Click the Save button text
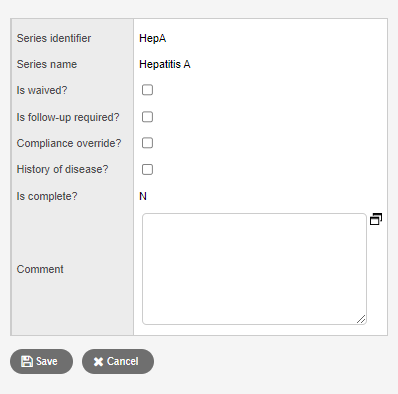Viewport: 398px width, 394px height. 47,361
